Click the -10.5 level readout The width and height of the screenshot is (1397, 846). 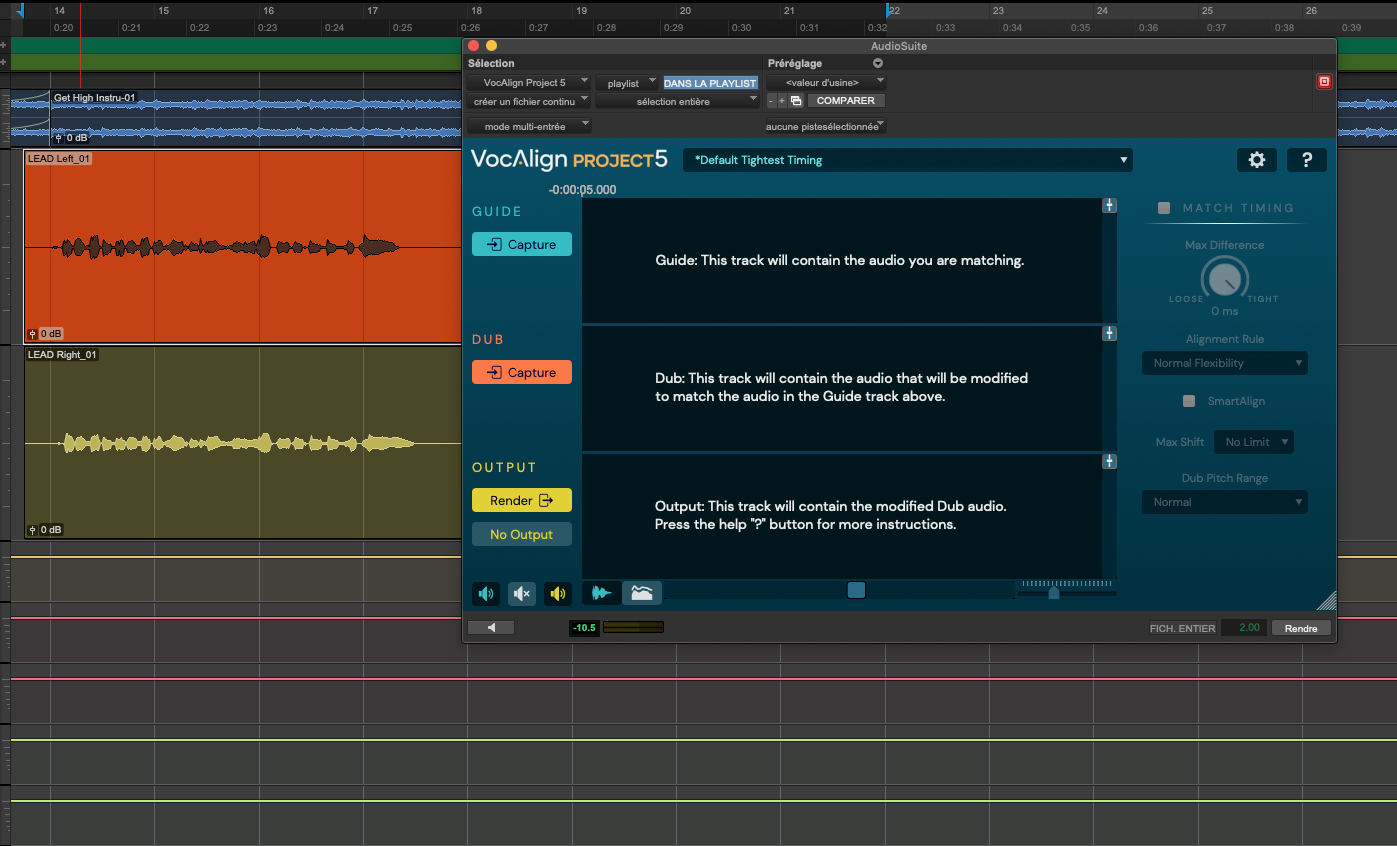click(584, 628)
